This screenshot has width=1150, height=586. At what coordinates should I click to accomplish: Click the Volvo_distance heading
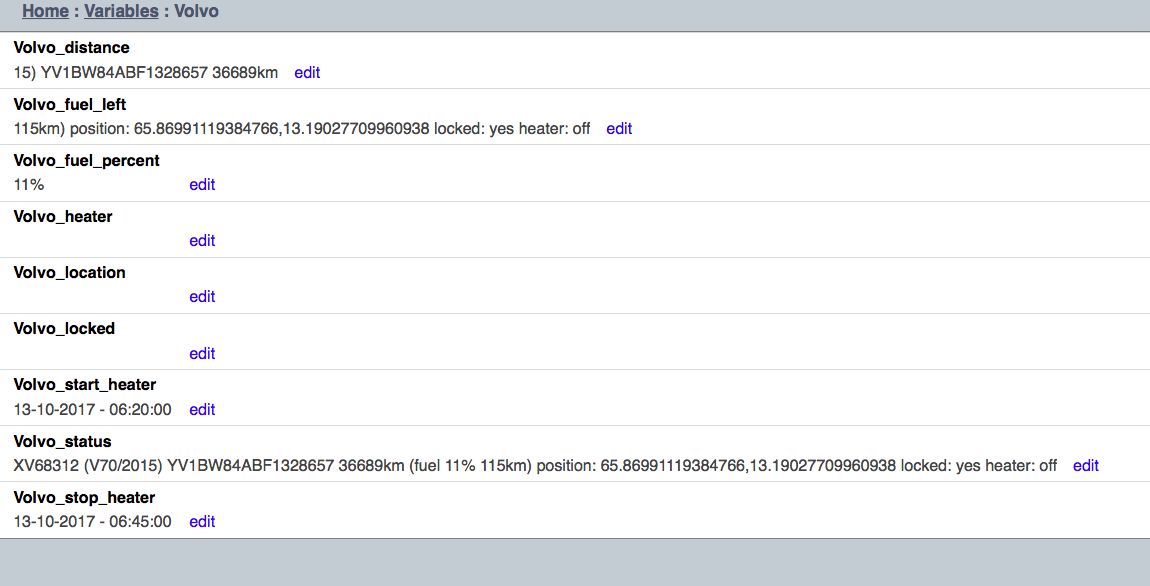[x=71, y=48]
